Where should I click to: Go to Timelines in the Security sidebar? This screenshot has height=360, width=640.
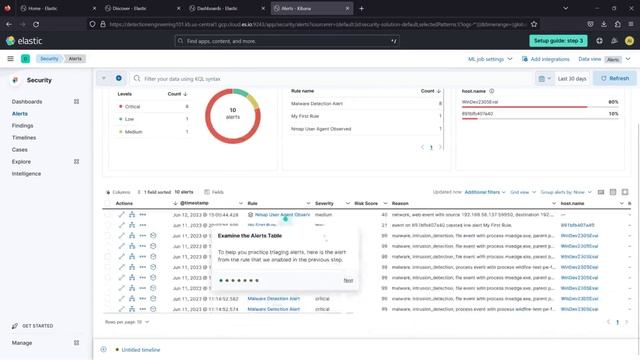[x=24, y=138]
